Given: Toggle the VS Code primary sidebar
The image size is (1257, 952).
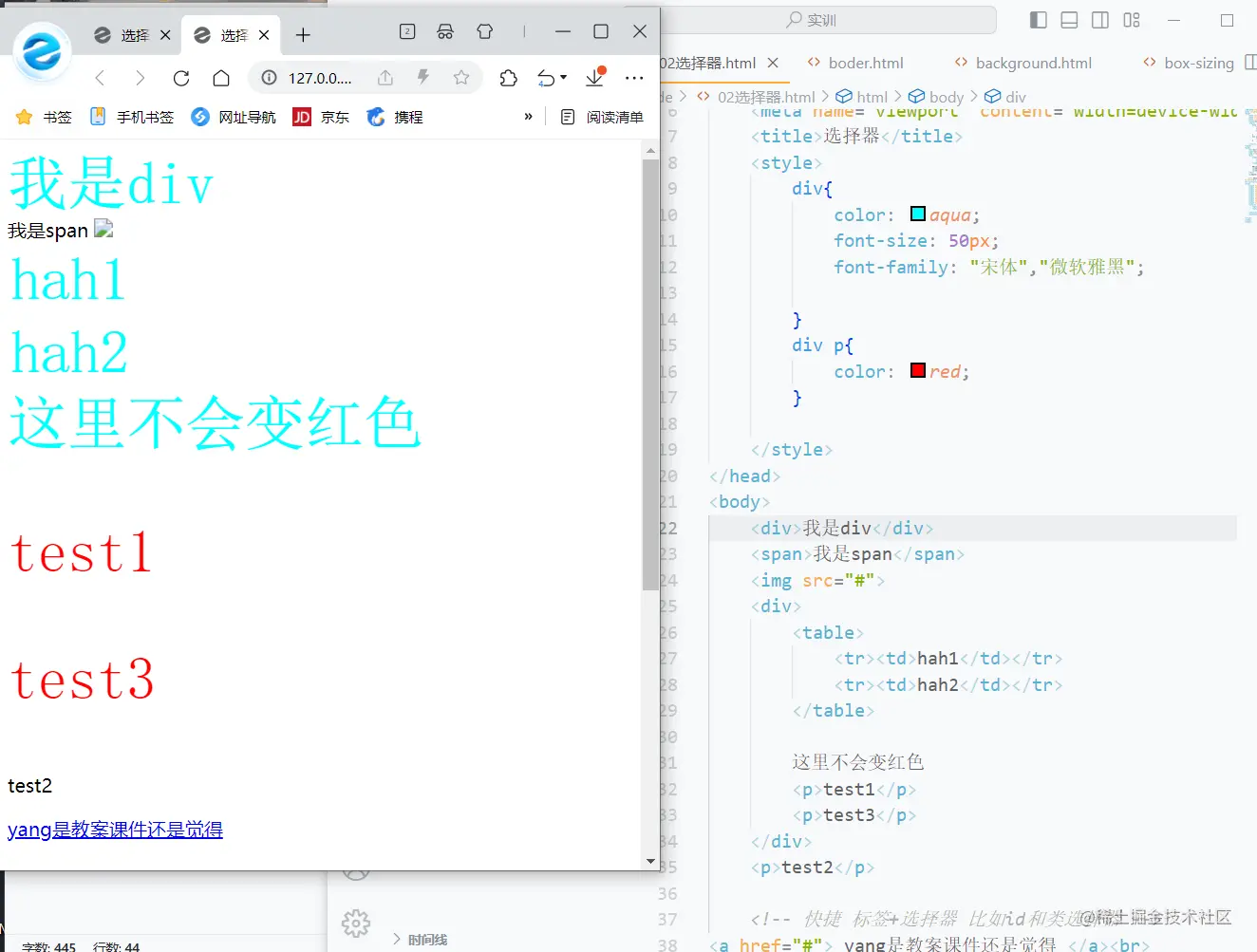Looking at the screenshot, I should tap(1039, 20).
